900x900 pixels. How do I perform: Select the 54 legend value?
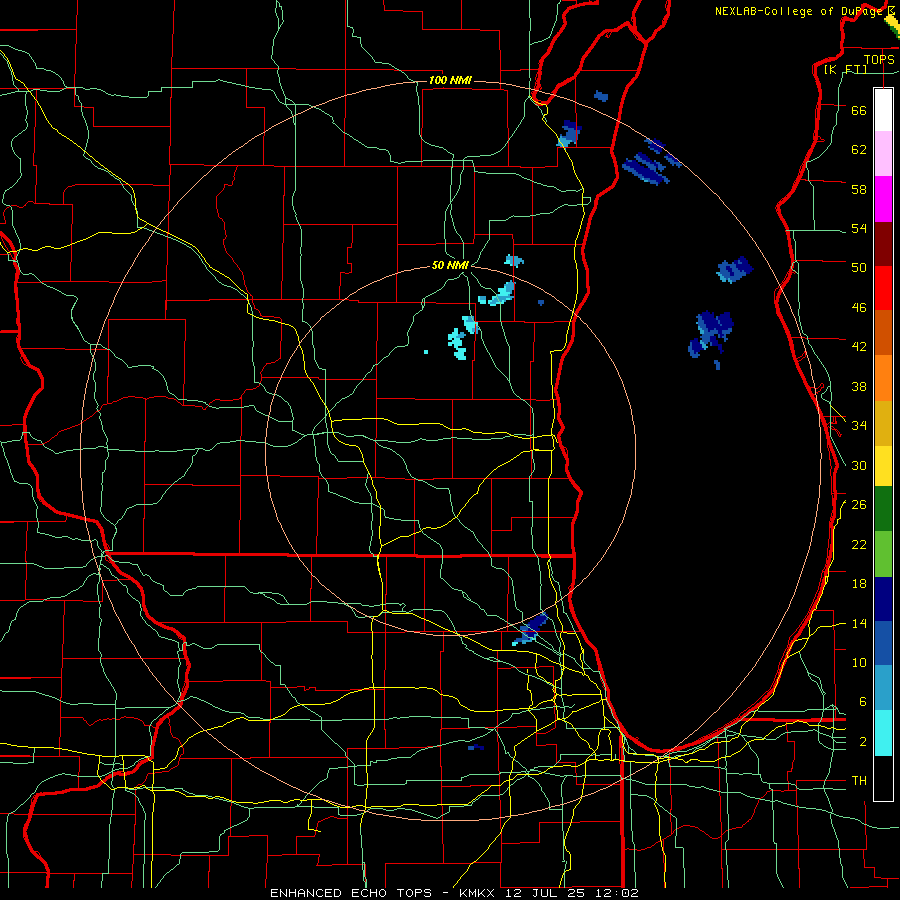tap(859, 228)
